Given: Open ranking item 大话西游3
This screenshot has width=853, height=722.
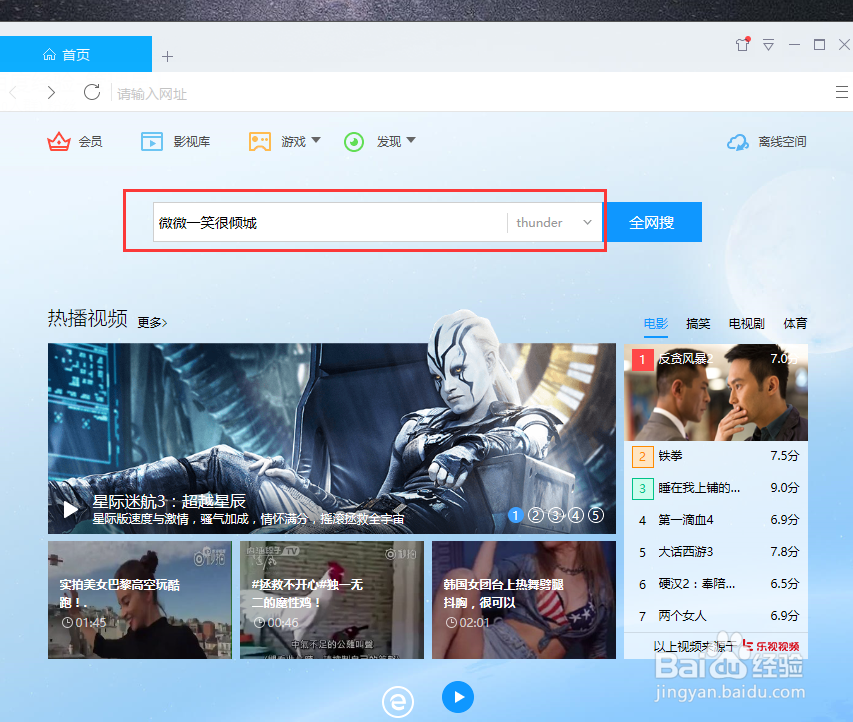Looking at the screenshot, I should (x=716, y=552).
